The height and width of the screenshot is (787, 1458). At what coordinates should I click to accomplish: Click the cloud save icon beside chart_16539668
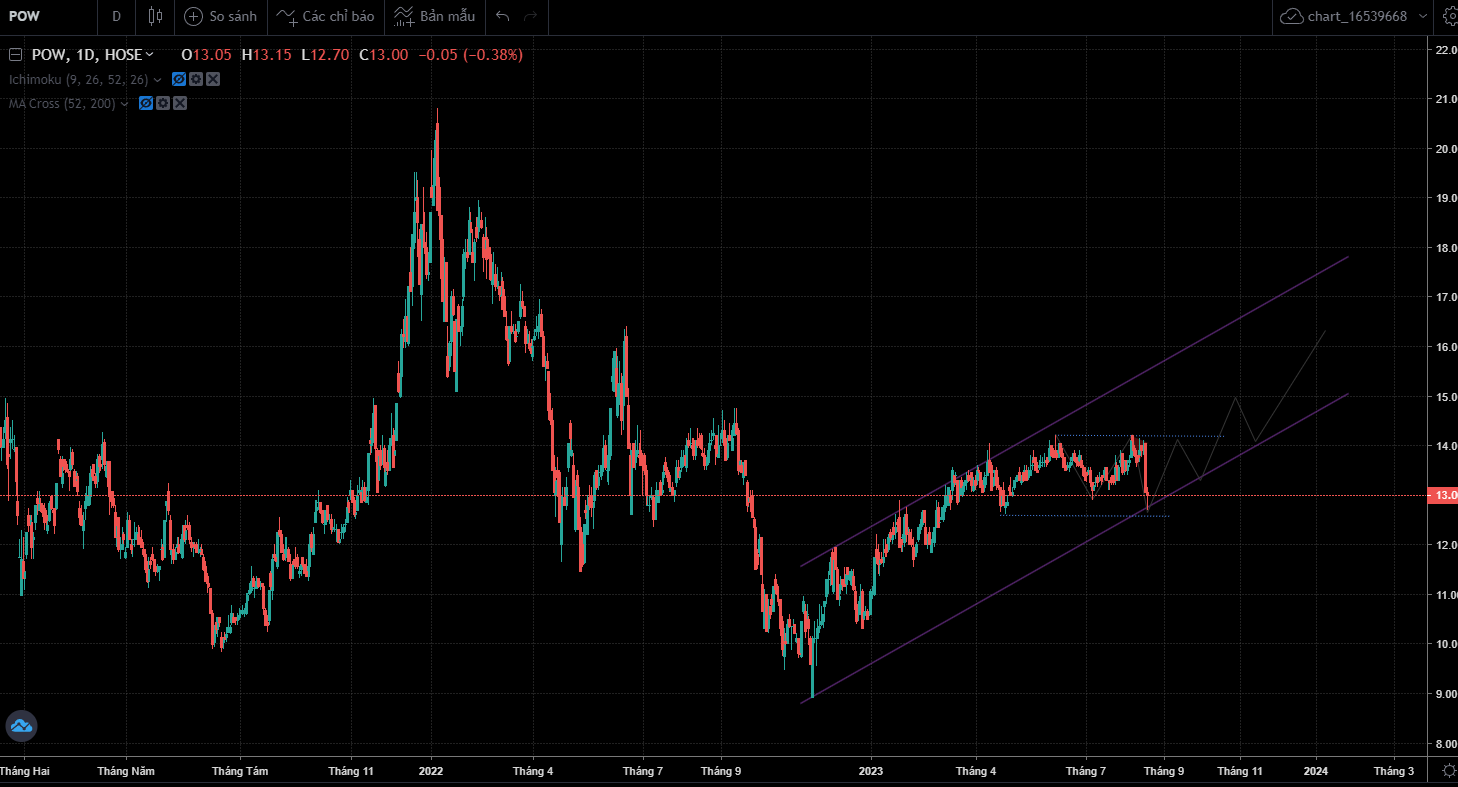pyautogui.click(x=1291, y=16)
